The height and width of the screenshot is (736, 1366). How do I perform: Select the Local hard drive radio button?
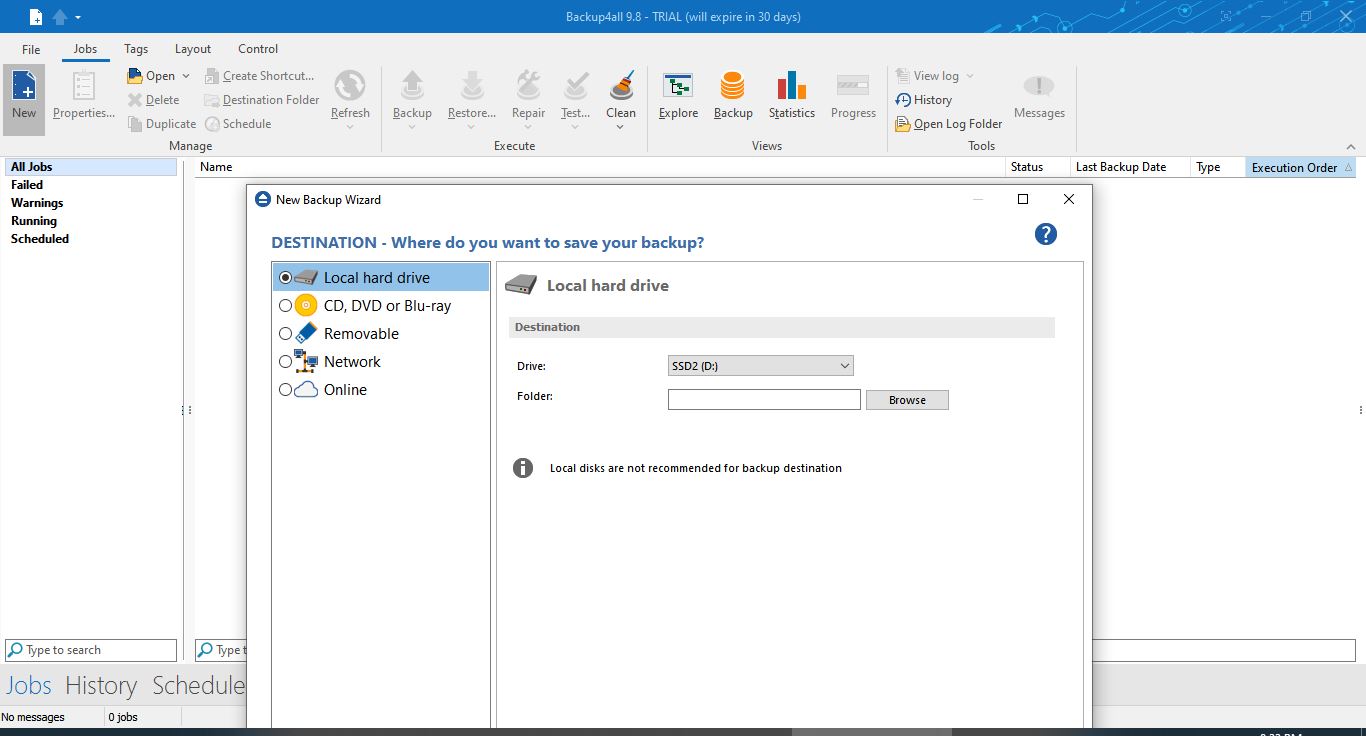tap(286, 278)
